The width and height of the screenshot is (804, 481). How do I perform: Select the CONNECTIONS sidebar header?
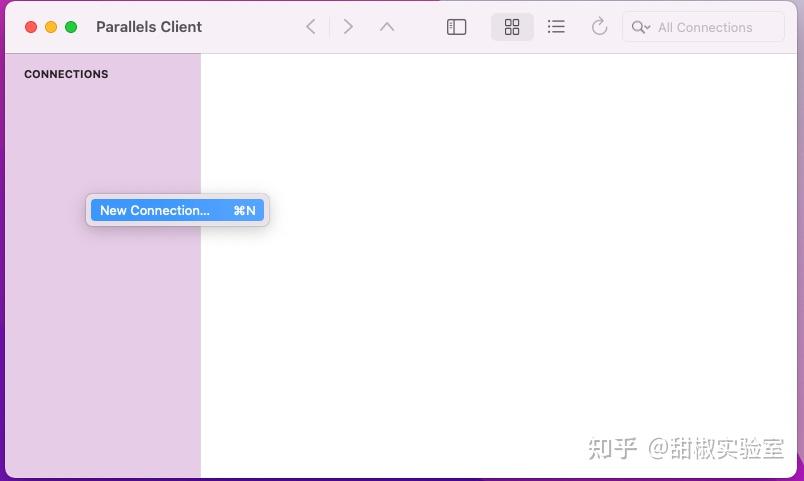[x=66, y=74]
